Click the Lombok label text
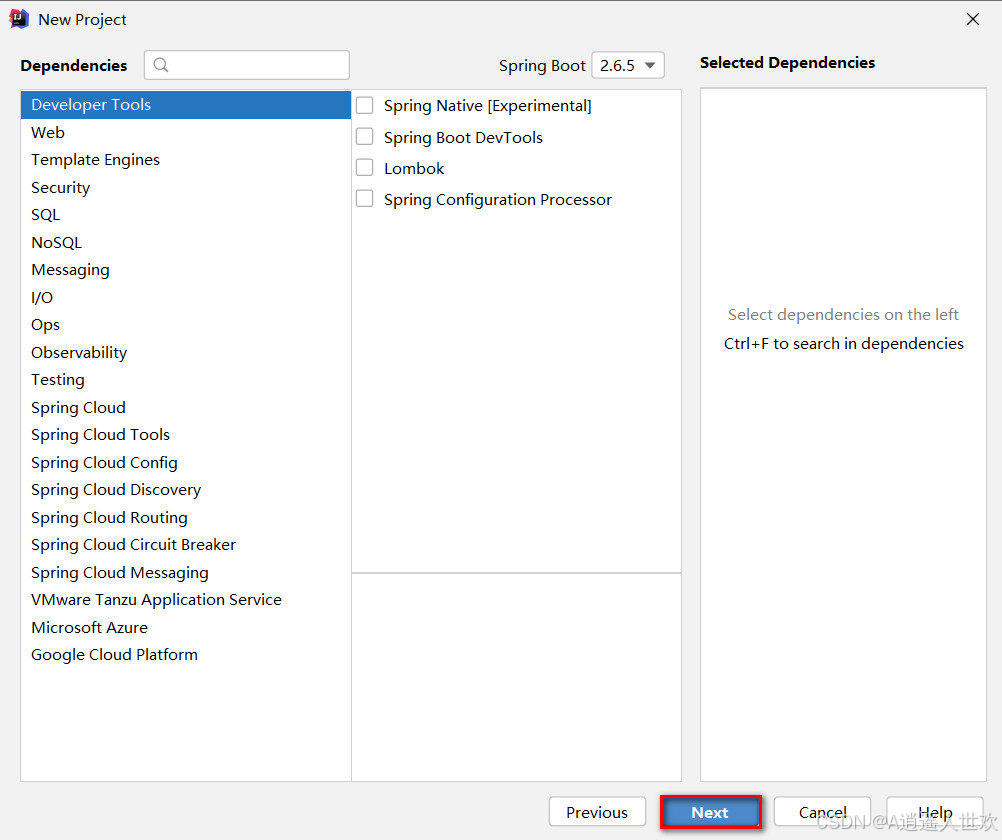 point(414,168)
